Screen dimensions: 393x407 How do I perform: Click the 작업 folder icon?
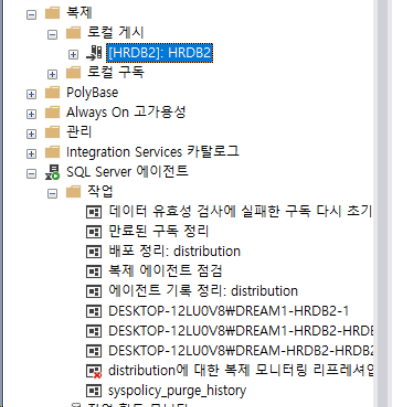[73, 192]
